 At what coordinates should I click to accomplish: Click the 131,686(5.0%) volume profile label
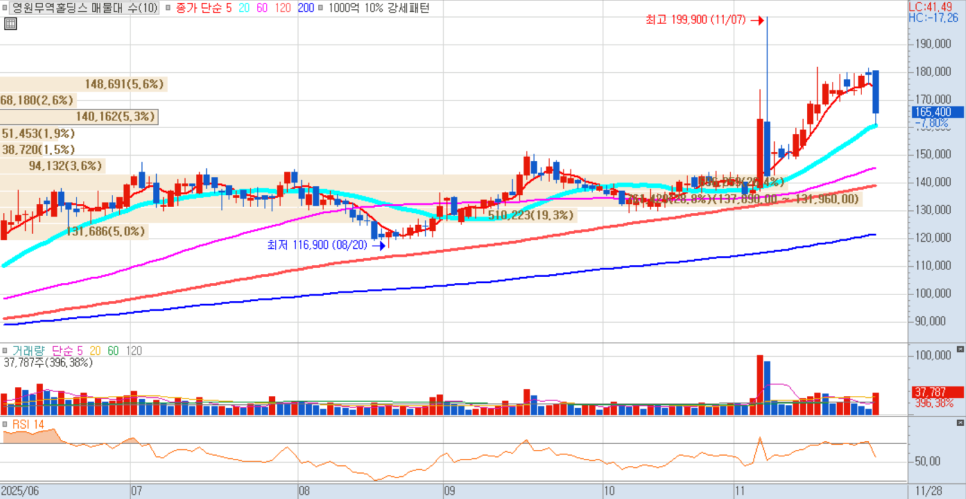pyautogui.click(x=105, y=232)
